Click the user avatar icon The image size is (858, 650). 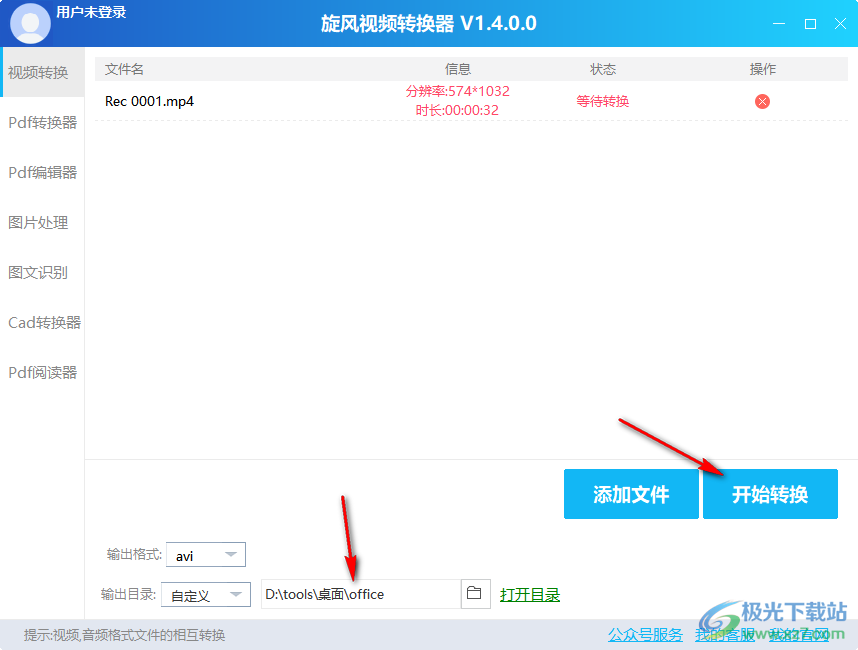click(30, 22)
